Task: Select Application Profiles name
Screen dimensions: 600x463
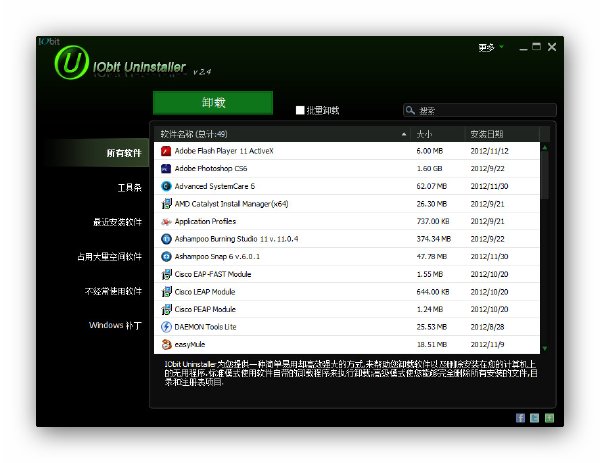Action: click(205, 221)
